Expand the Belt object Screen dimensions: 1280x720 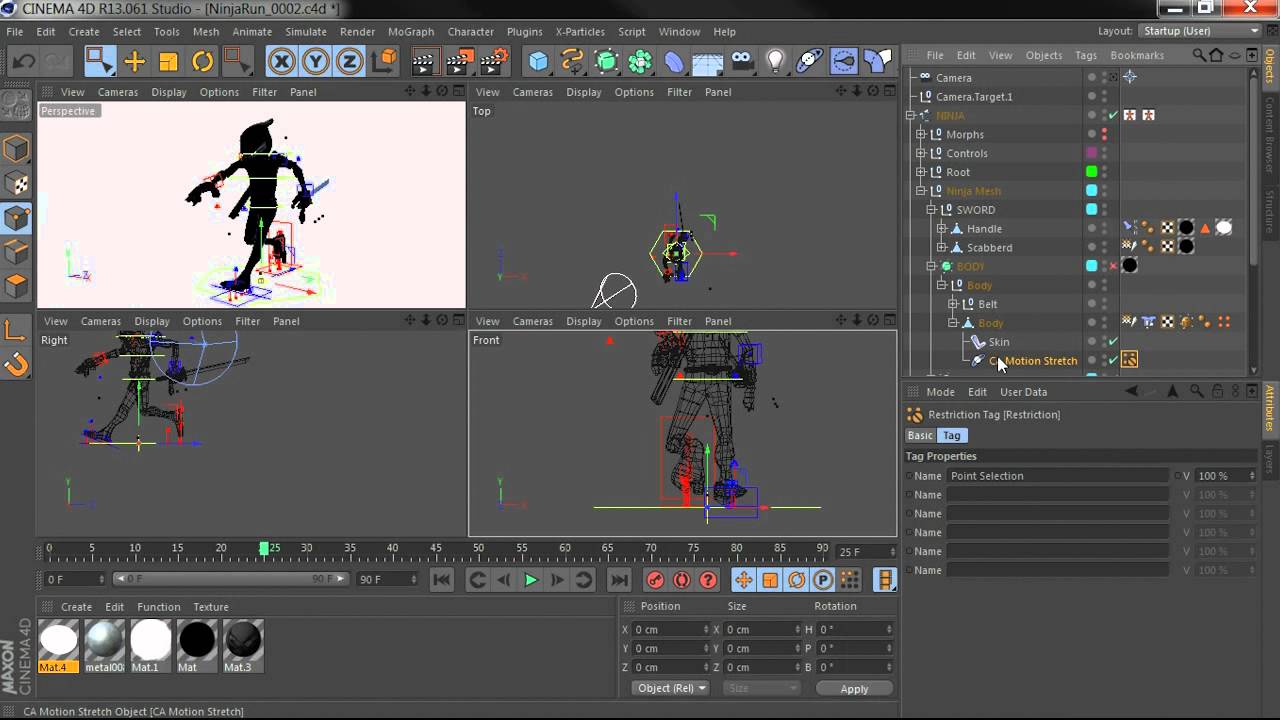pos(953,304)
